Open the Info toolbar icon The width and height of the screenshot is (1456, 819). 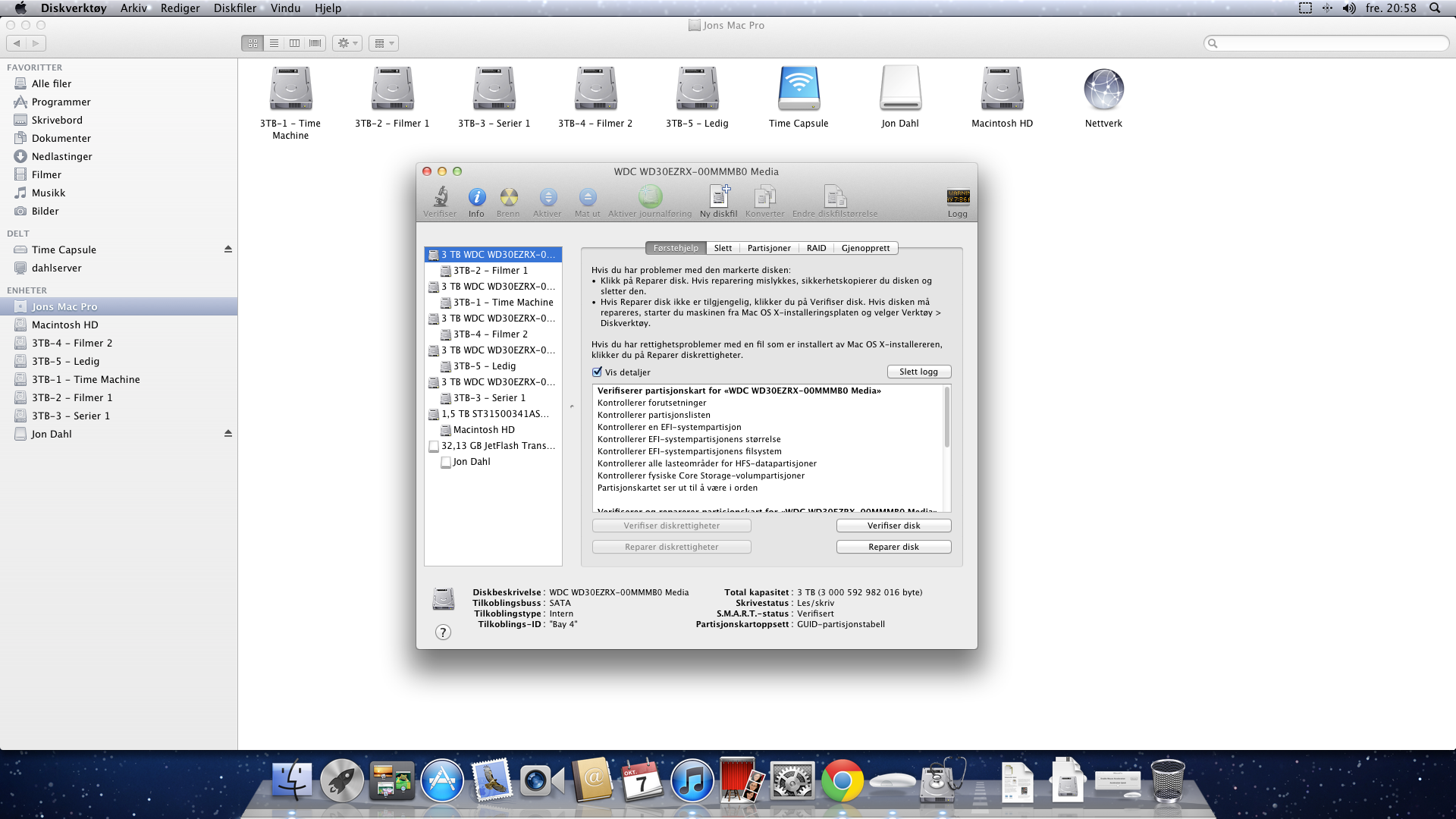click(x=476, y=202)
